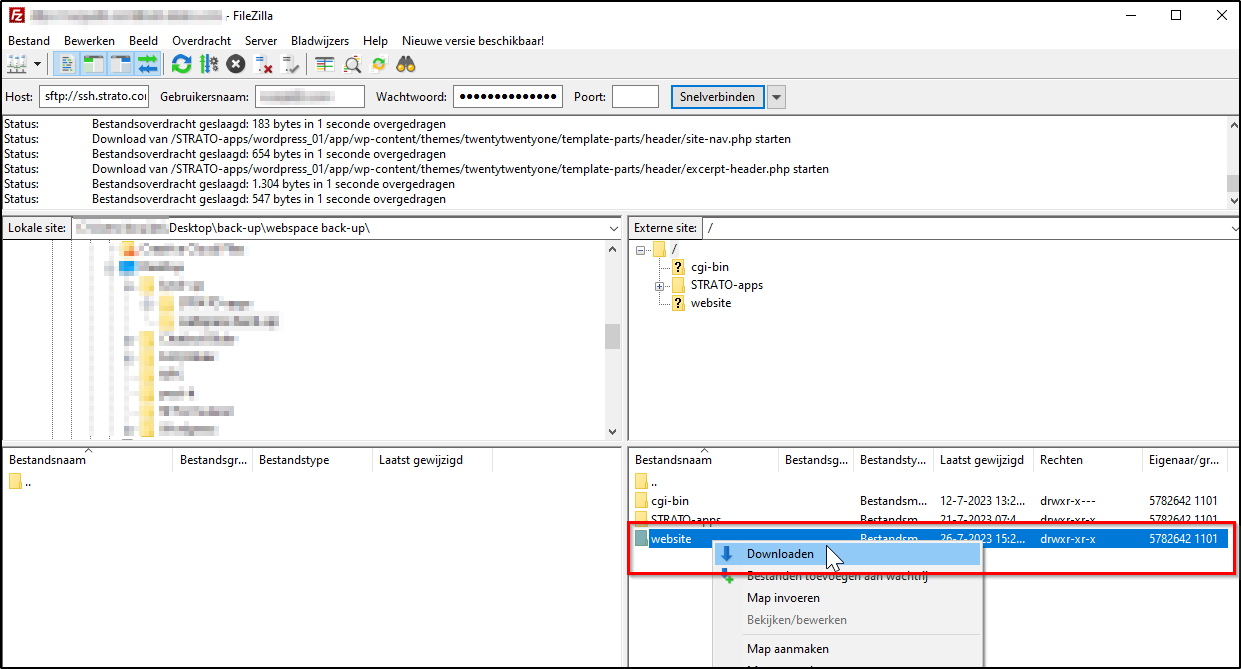Image resolution: width=1241 pixels, height=669 pixels.
Task: Click the local tree vertical scrollbar thumb
Action: coord(612,336)
